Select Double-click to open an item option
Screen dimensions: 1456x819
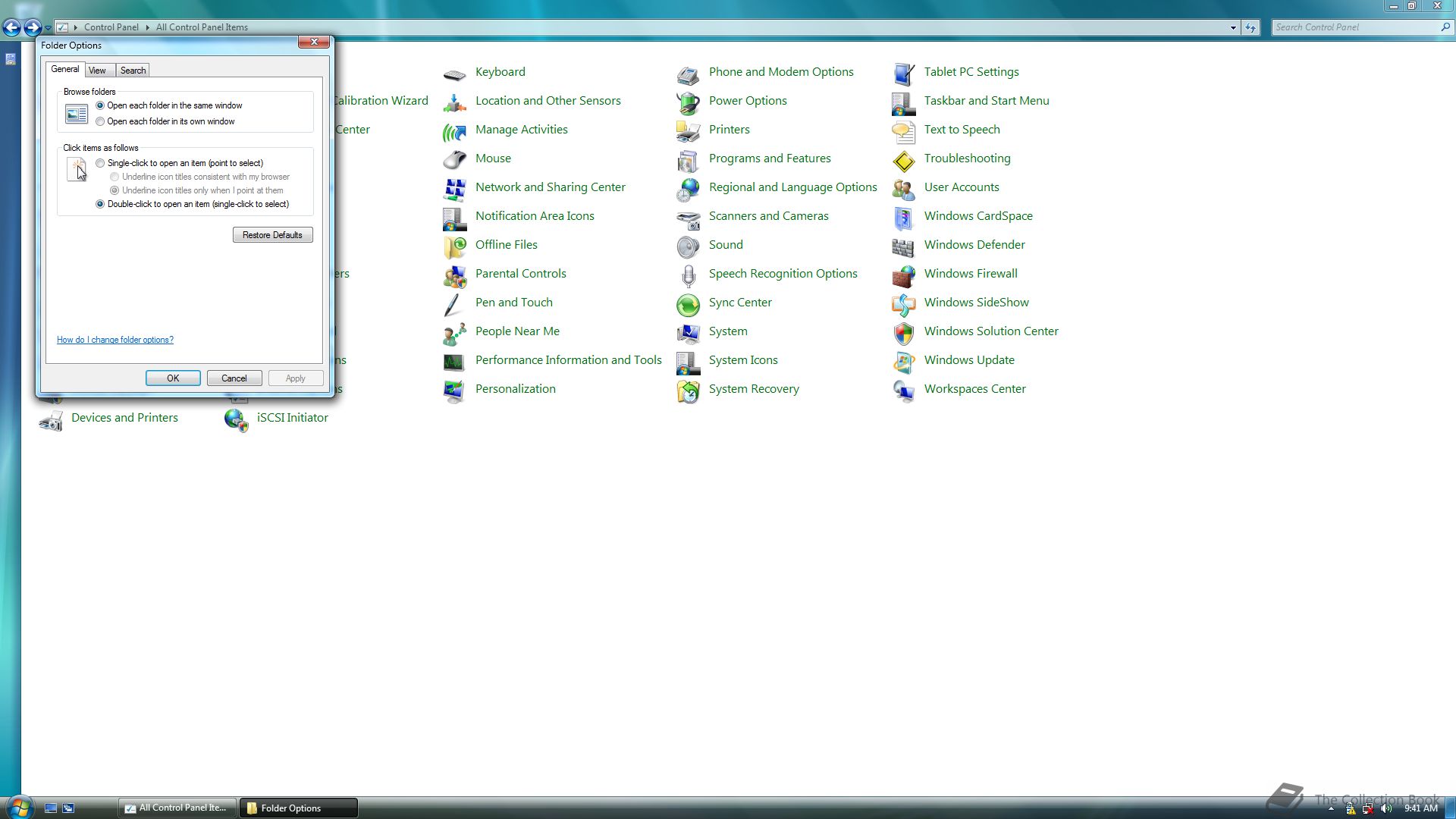[x=100, y=204]
